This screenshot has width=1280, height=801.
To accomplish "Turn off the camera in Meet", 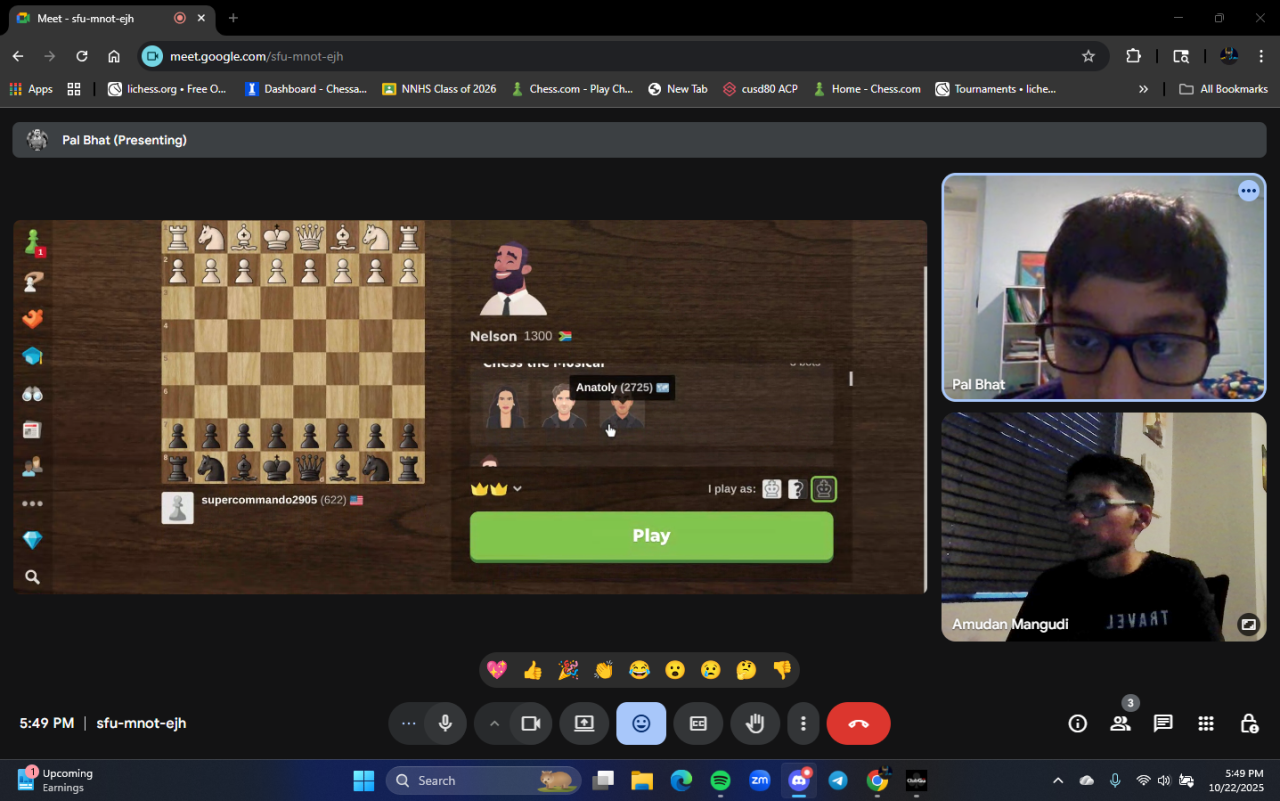I will pos(530,723).
